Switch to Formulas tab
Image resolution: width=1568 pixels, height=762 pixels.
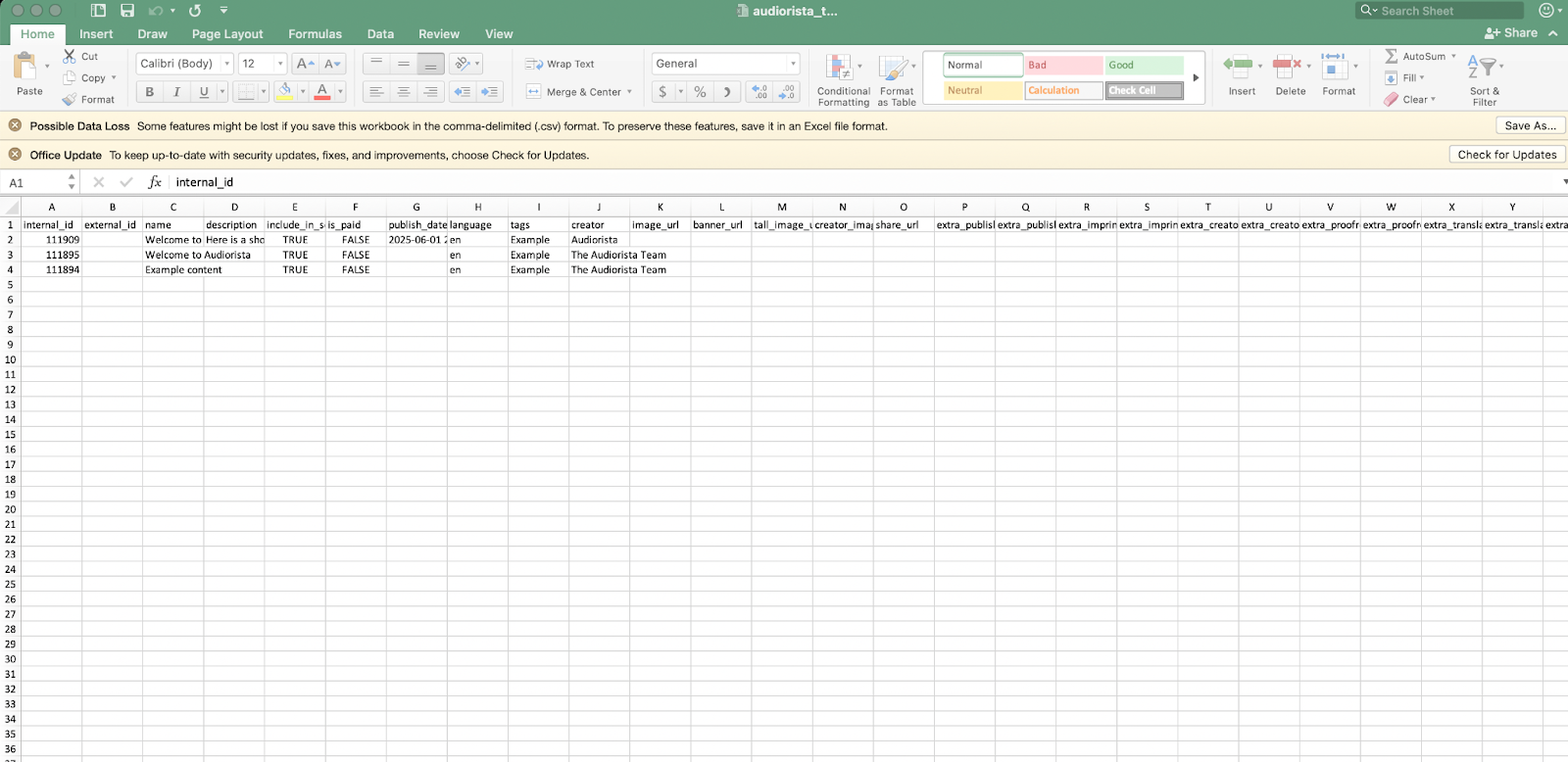pyautogui.click(x=315, y=33)
